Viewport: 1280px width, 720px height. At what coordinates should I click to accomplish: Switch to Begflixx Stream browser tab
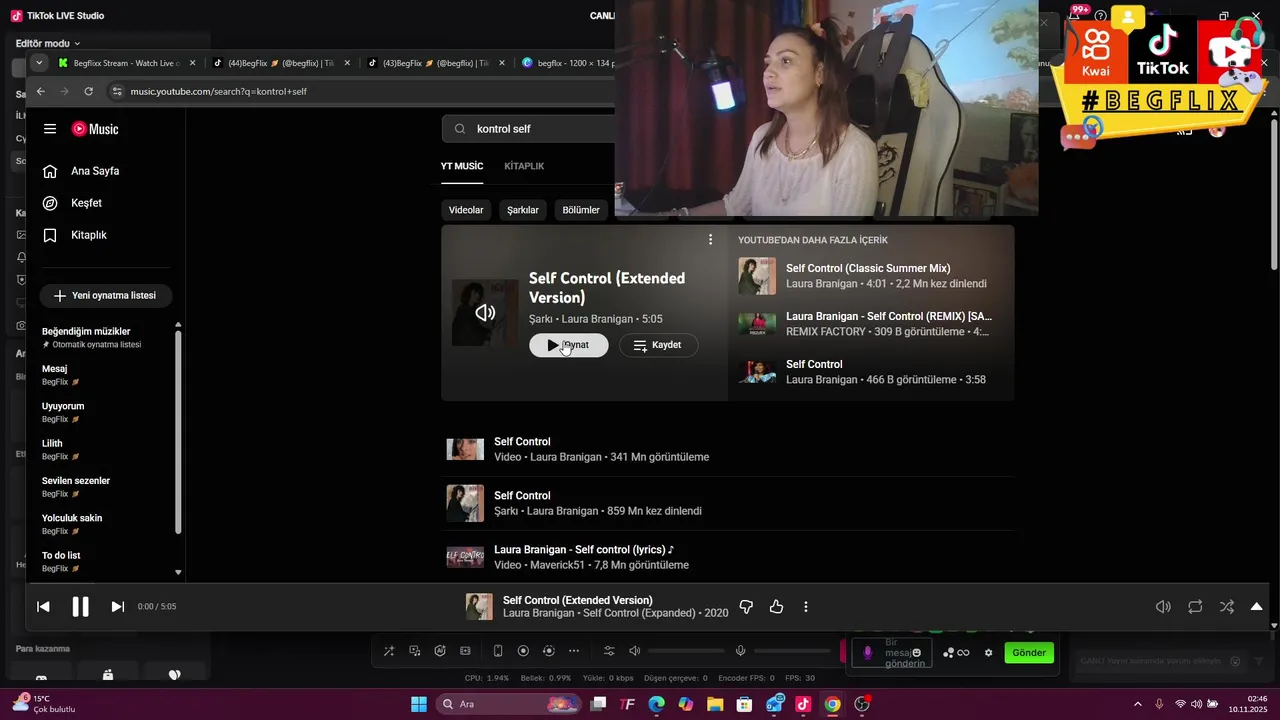128,63
